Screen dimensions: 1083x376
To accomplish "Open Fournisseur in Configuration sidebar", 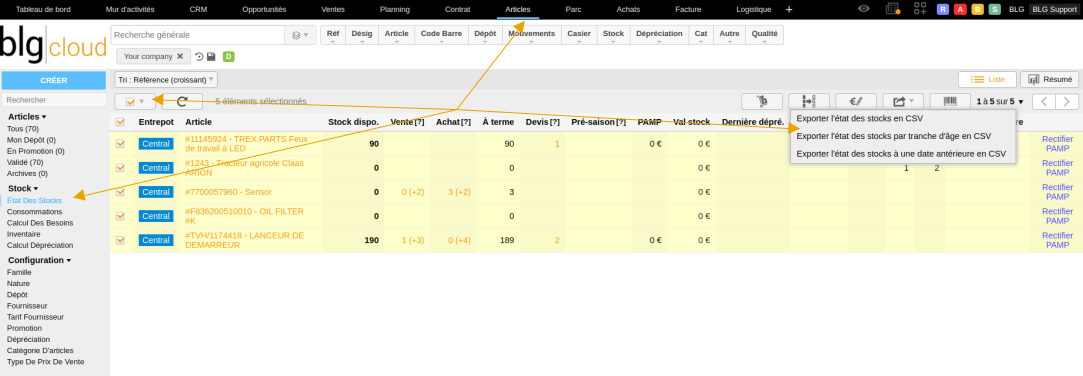I will click(27, 306).
